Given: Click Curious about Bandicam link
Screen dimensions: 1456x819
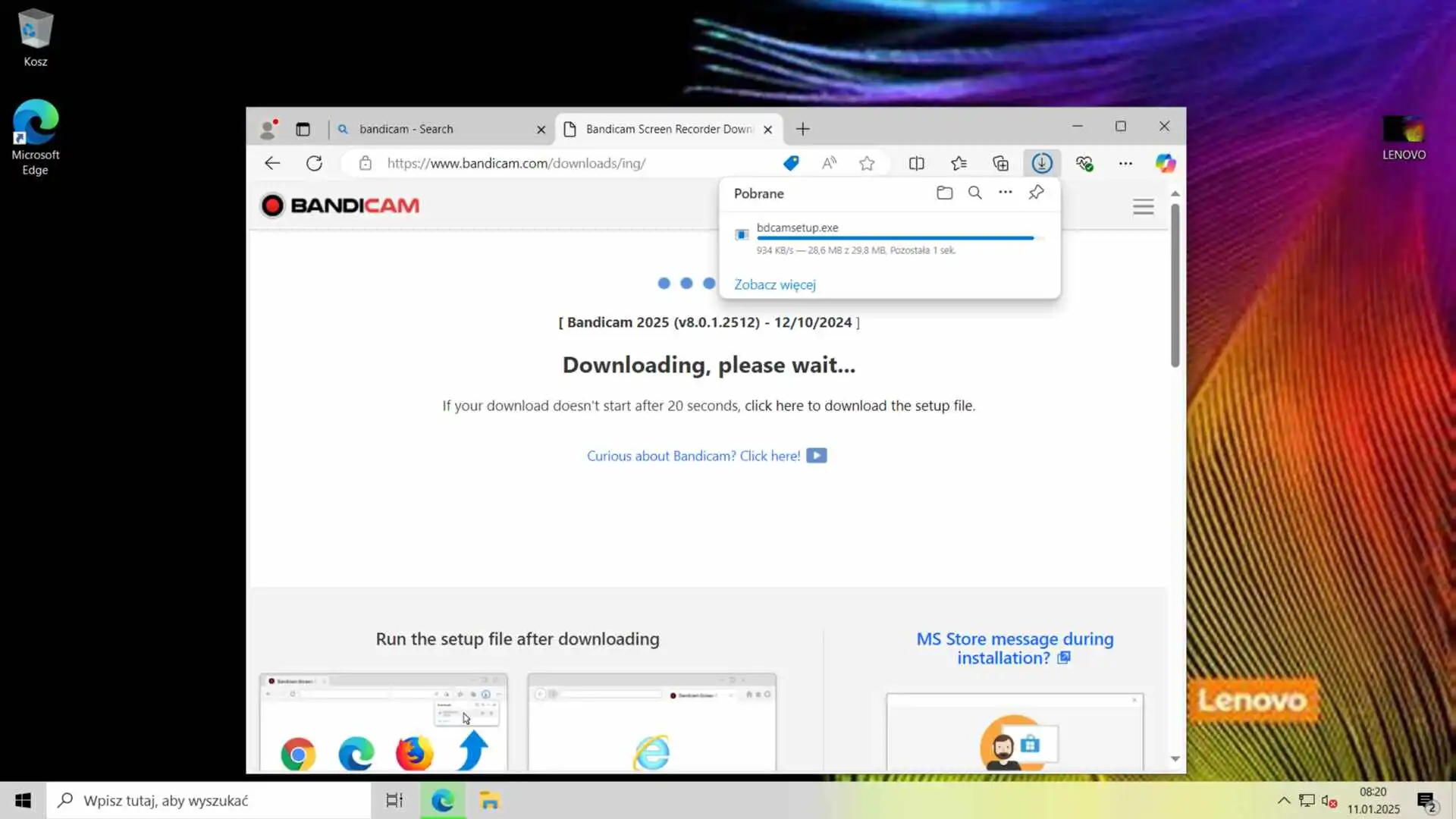Looking at the screenshot, I should pyautogui.click(x=693, y=456).
